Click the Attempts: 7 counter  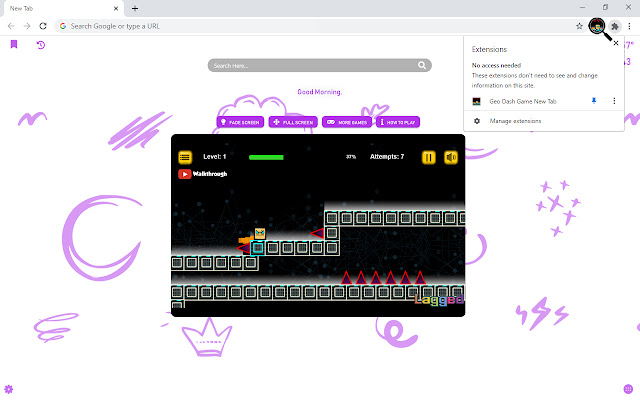coord(387,157)
